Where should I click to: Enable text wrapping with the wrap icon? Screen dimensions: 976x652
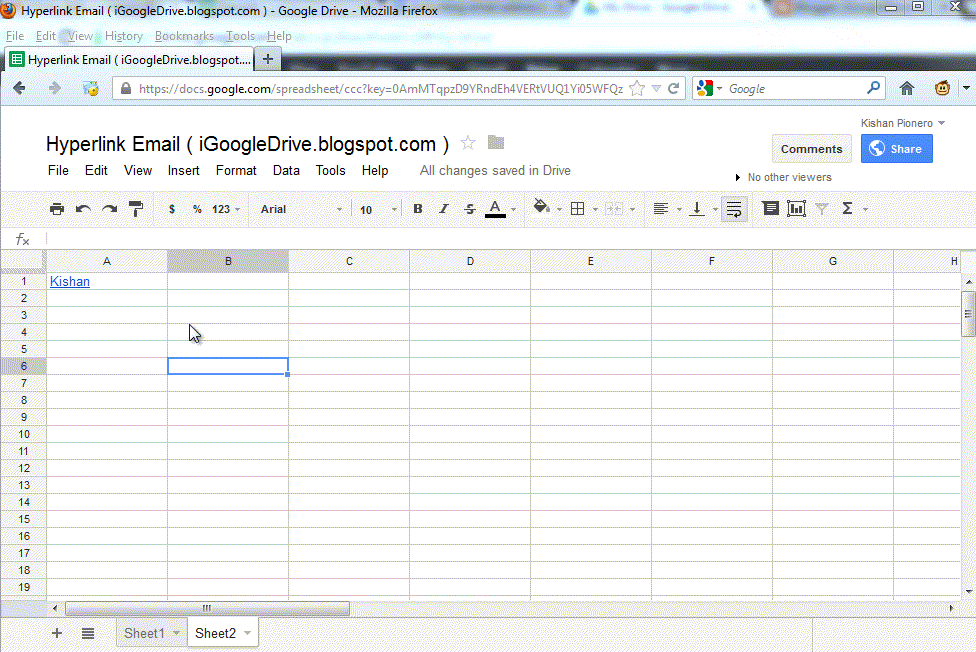click(x=733, y=209)
